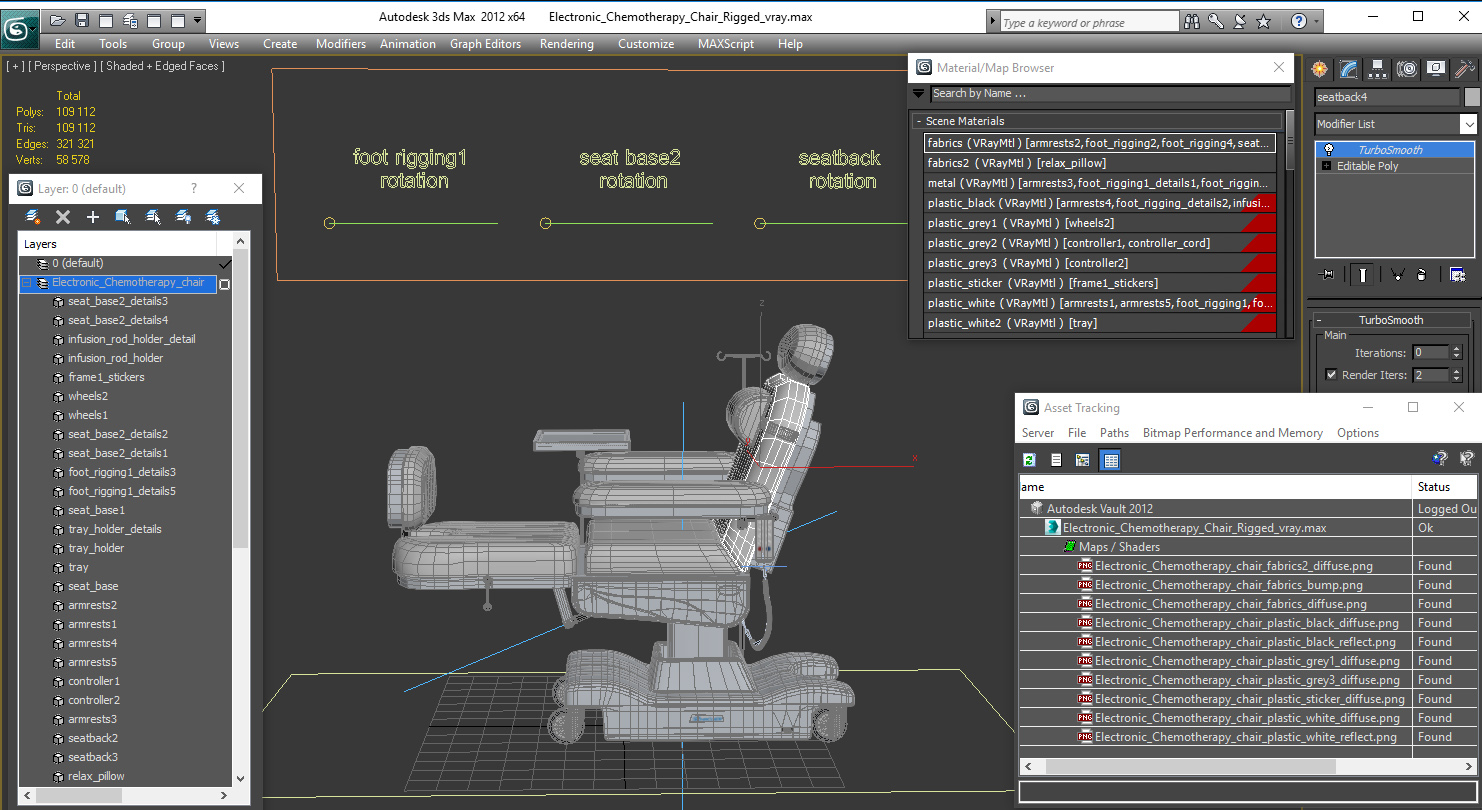The height and width of the screenshot is (810, 1482).
Task: Open the Motion command panel tab
Action: 1407,69
